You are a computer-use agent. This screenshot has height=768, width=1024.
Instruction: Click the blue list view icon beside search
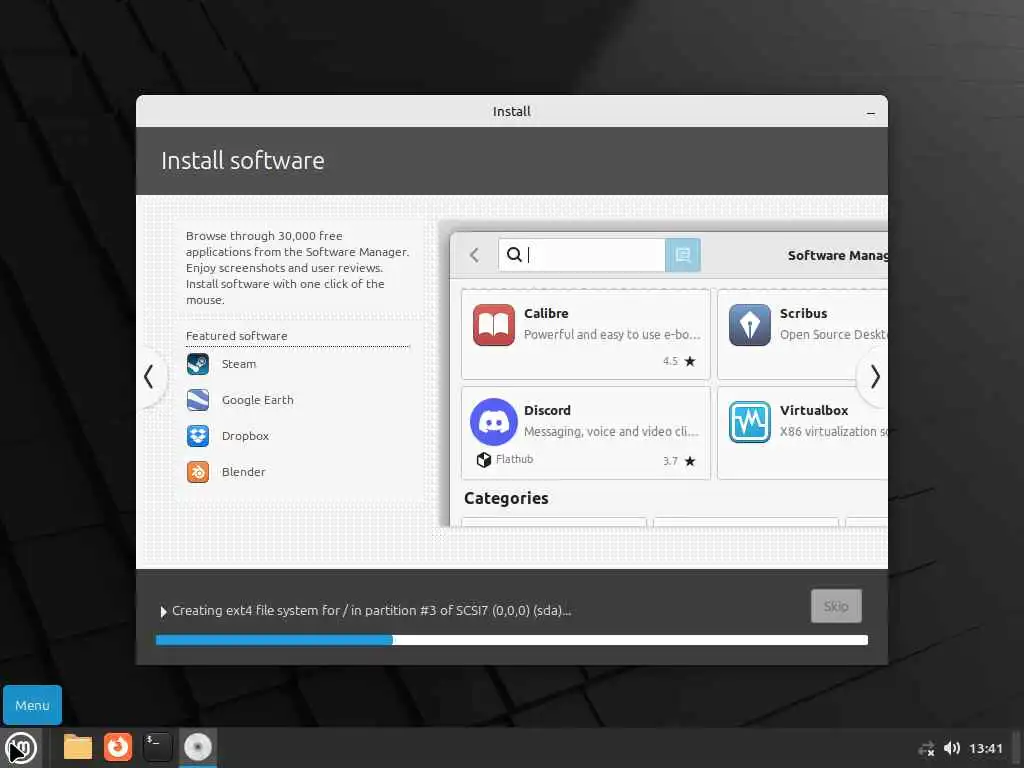pyautogui.click(x=682, y=255)
